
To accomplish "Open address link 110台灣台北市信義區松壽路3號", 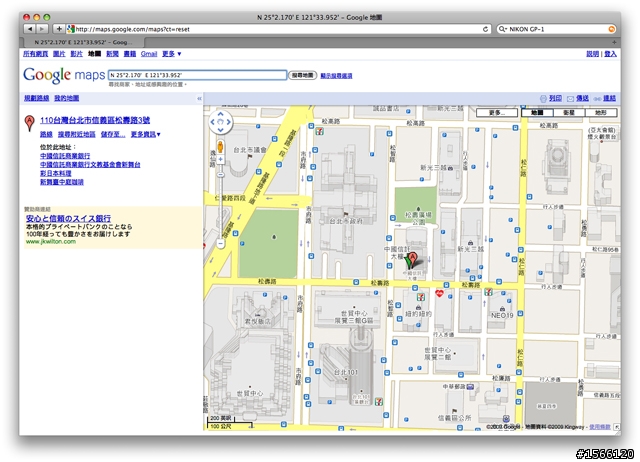I will tap(95, 120).
